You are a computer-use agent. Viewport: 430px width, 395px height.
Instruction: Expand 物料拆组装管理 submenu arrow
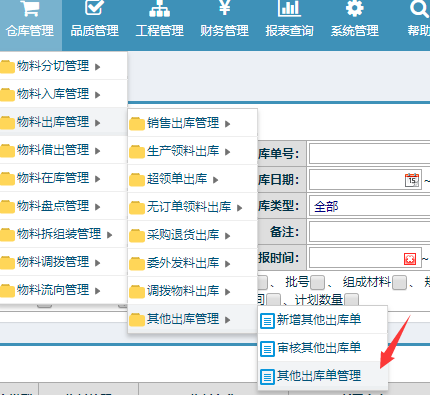(109, 235)
